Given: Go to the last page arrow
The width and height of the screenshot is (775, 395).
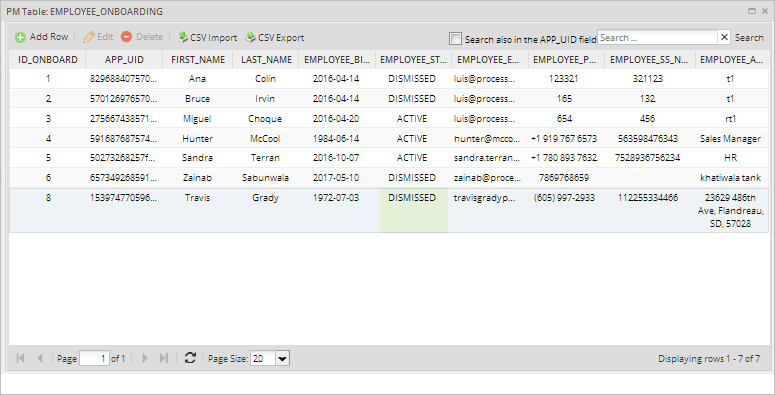Looking at the screenshot, I should pyautogui.click(x=164, y=358).
